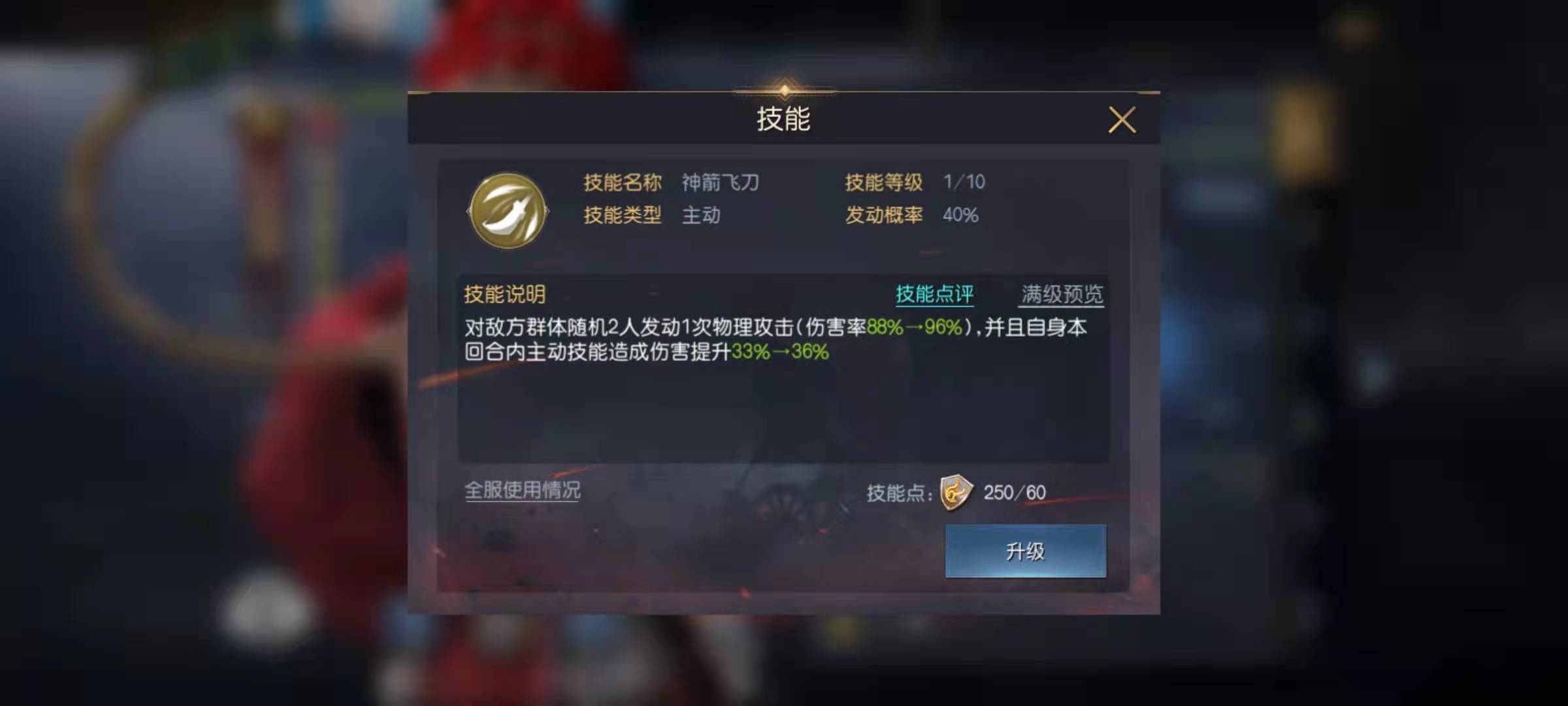Tap the 发动概率 40% trigger rate value
This screenshot has height=706, width=1568.
pyautogui.click(x=960, y=215)
